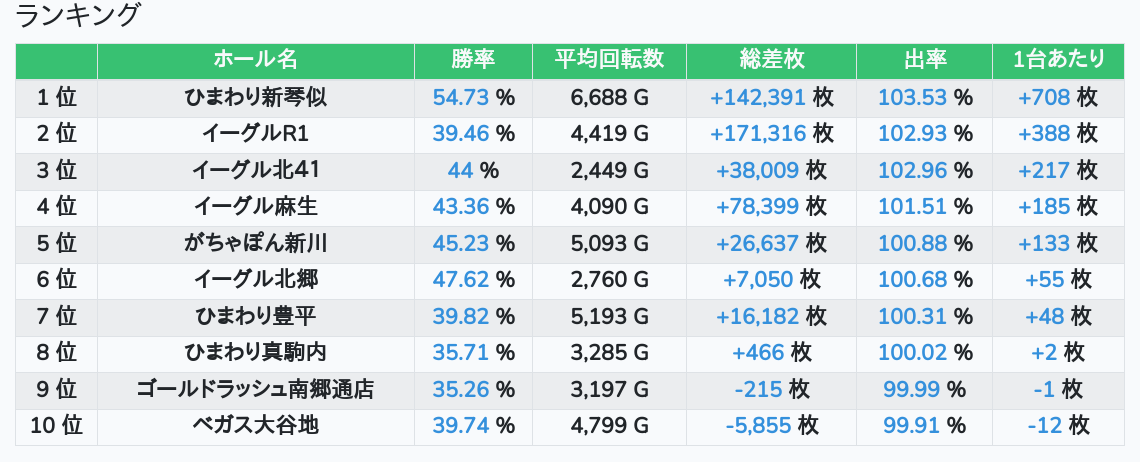Click the ひまわり豊平 hall name
Image resolution: width=1140 pixels, height=462 pixels.
click(x=256, y=316)
